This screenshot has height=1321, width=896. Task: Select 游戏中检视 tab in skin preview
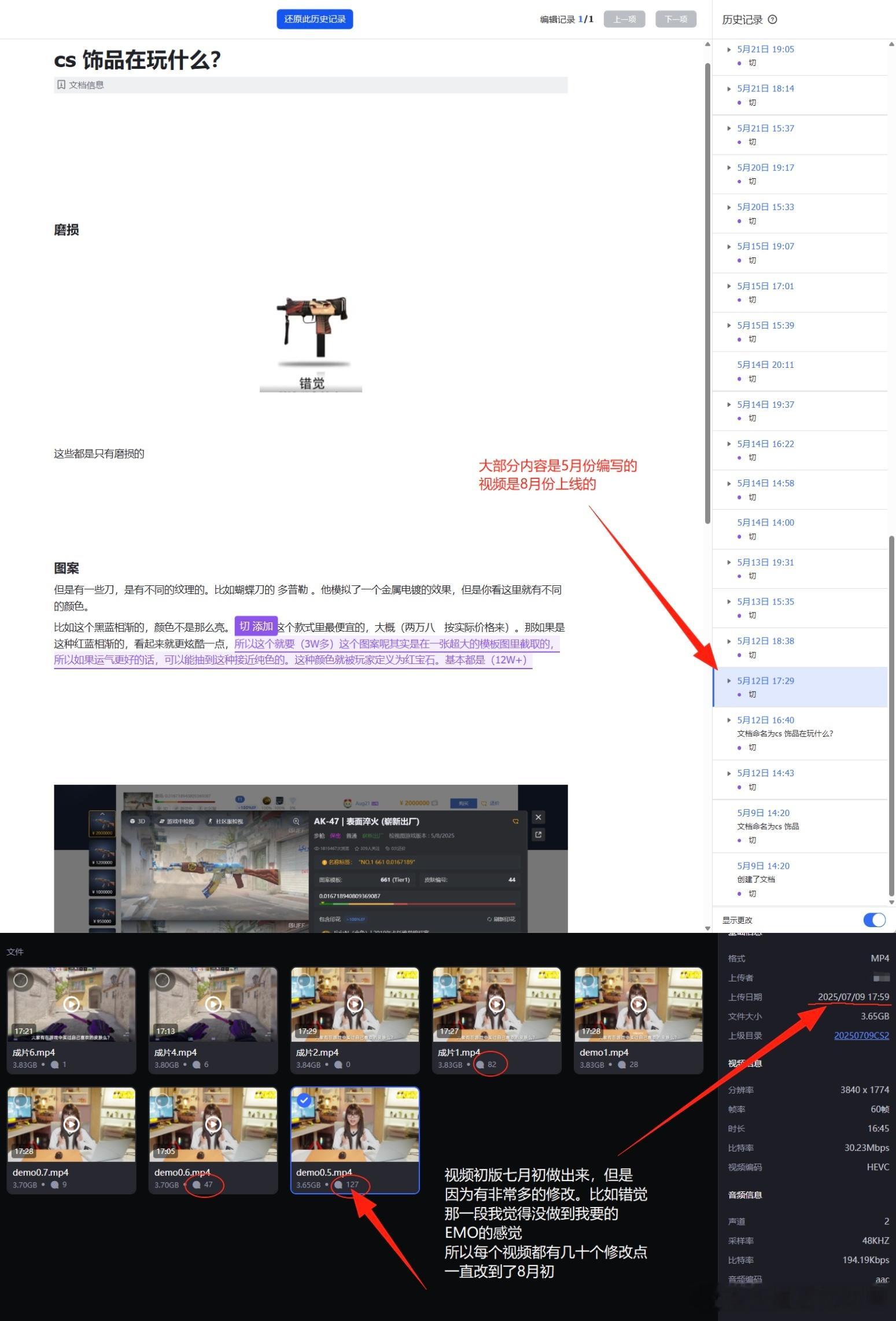pyautogui.click(x=177, y=821)
